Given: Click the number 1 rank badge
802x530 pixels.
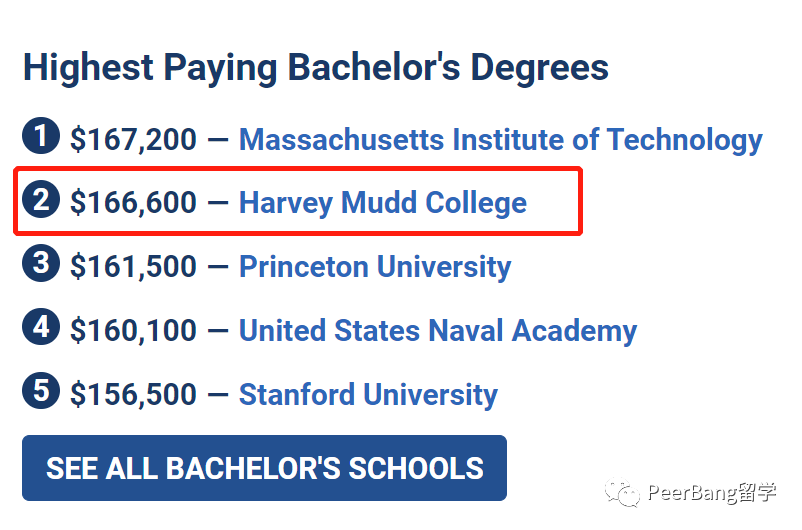Looking at the screenshot, I should pyautogui.click(x=41, y=136).
